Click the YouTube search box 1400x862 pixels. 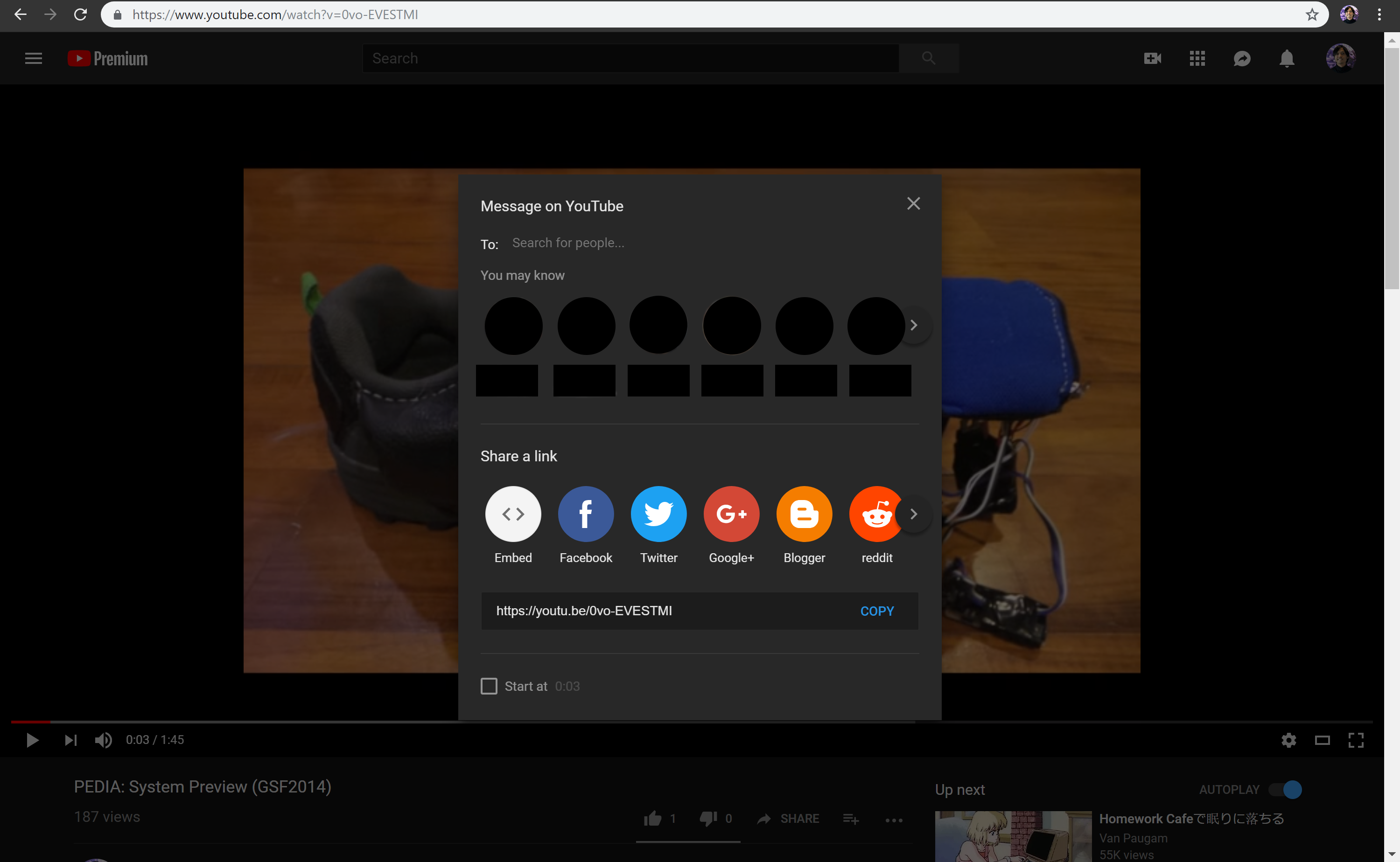(631, 58)
